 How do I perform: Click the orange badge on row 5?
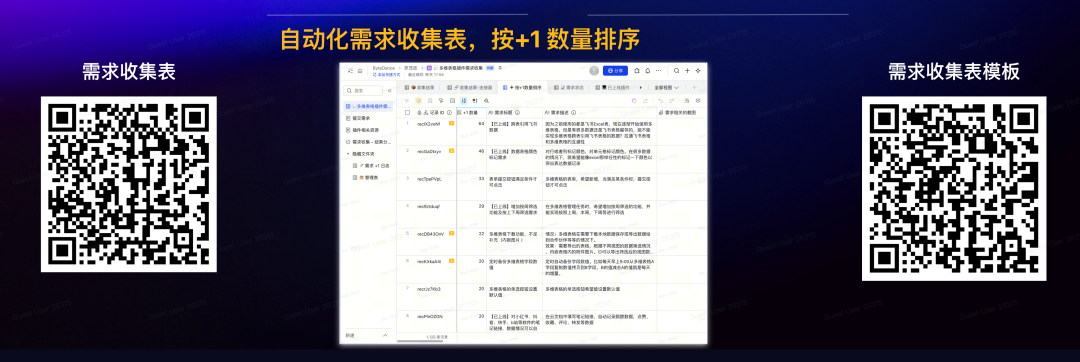point(451,233)
